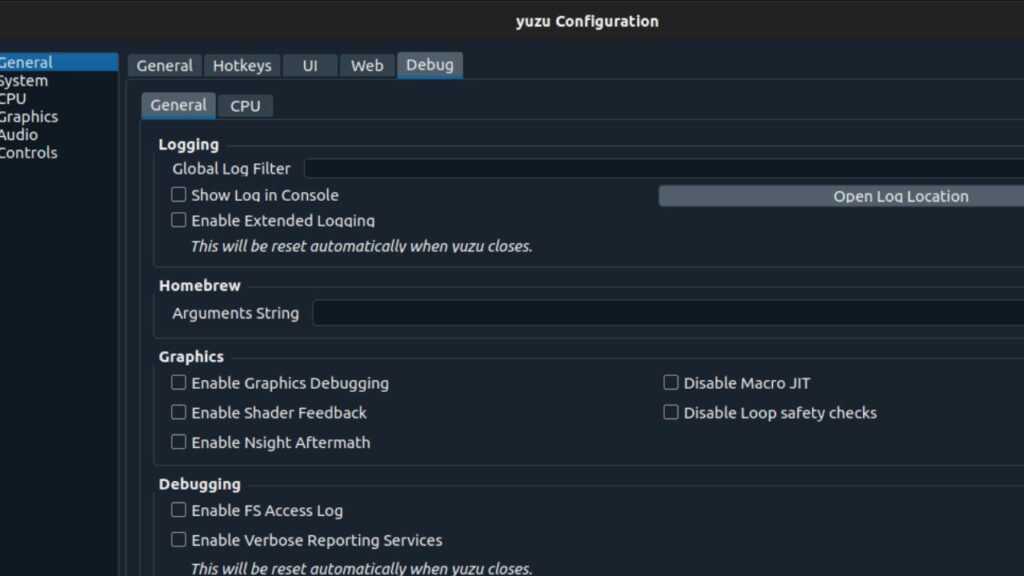Switch to the Web tab
Image resolution: width=1024 pixels, height=576 pixels.
coord(367,65)
